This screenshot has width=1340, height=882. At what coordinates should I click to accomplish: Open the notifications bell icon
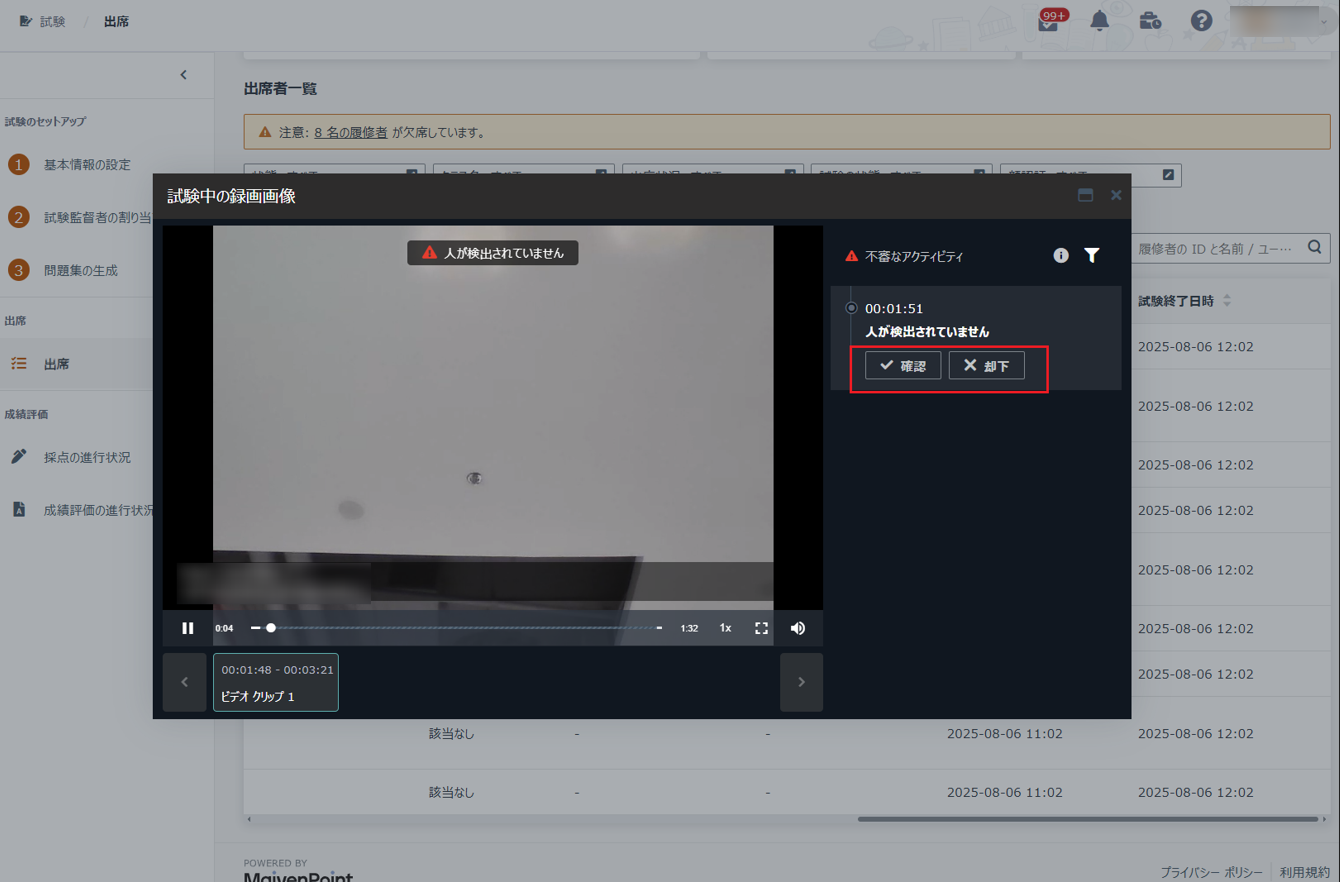[x=1099, y=21]
